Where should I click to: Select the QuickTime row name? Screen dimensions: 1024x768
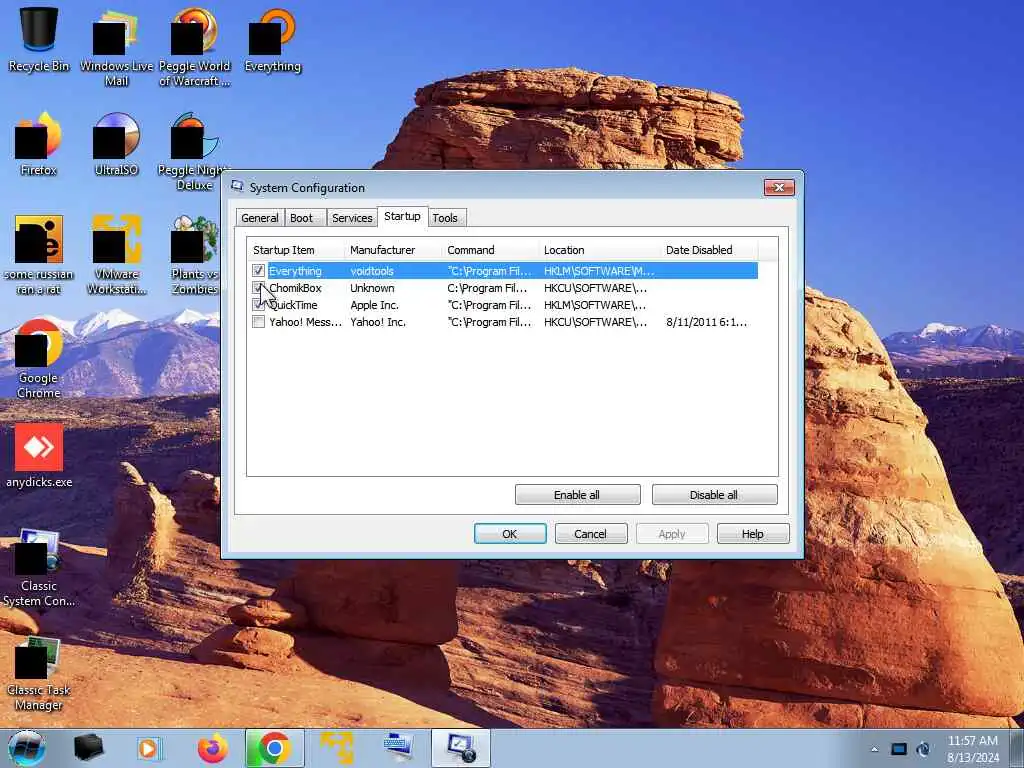pyautogui.click(x=293, y=305)
